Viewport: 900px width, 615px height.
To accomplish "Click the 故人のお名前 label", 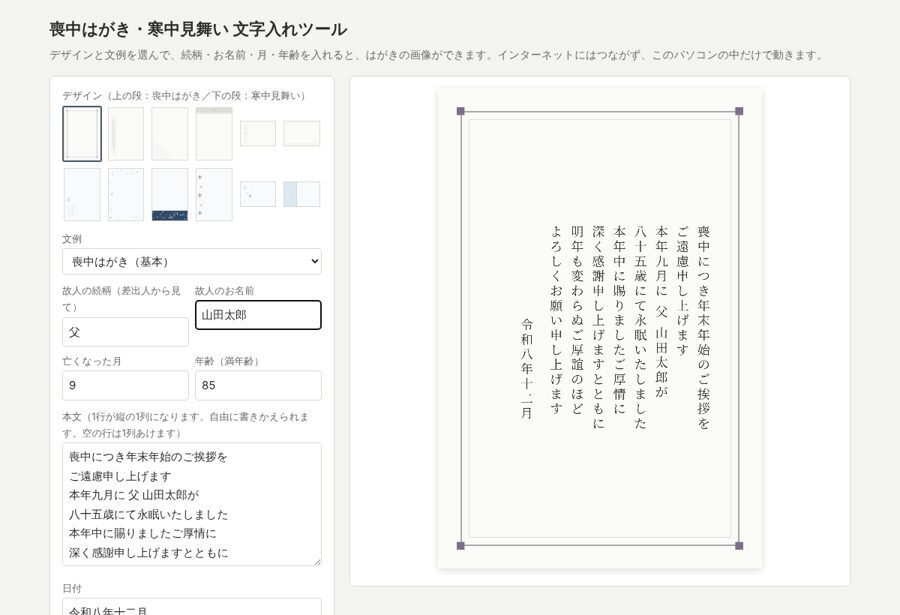I will (224, 291).
